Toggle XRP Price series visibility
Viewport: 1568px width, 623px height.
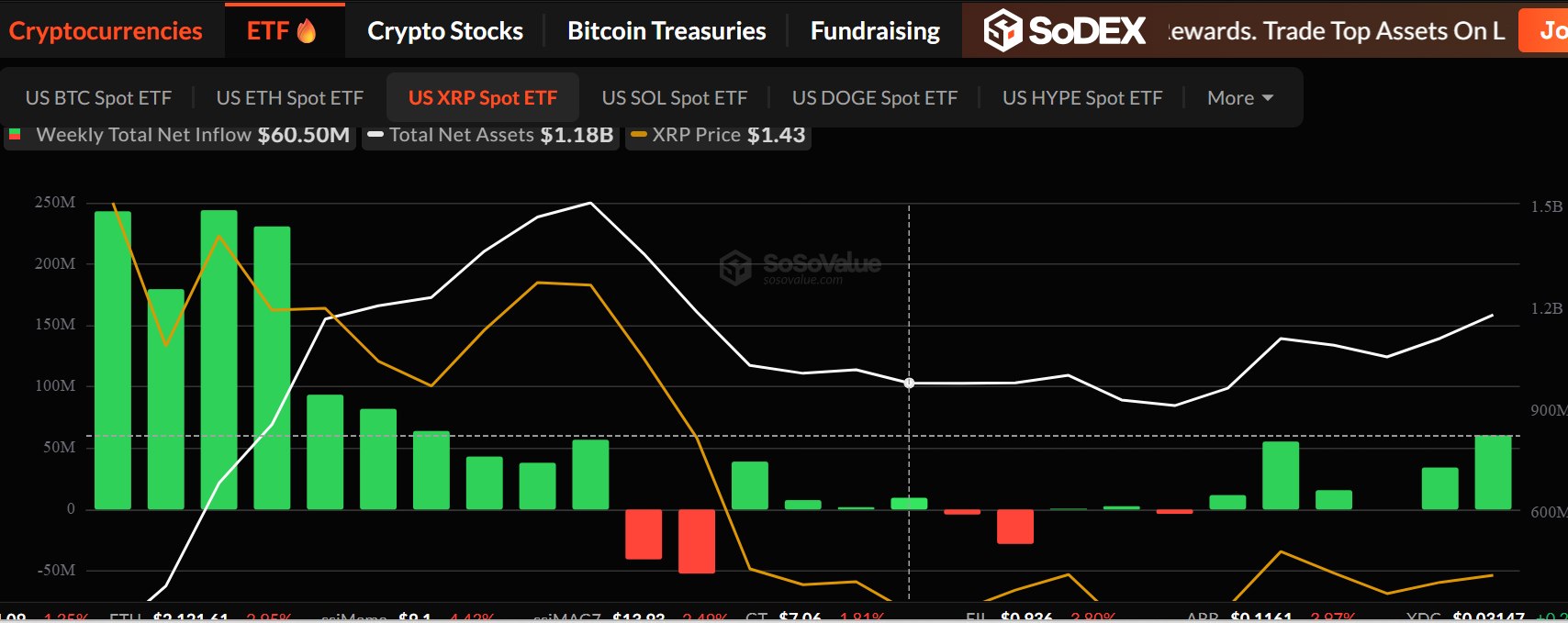(x=718, y=135)
